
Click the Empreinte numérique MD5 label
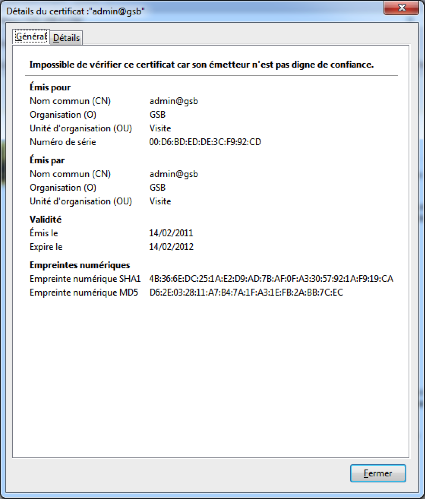pos(84,293)
